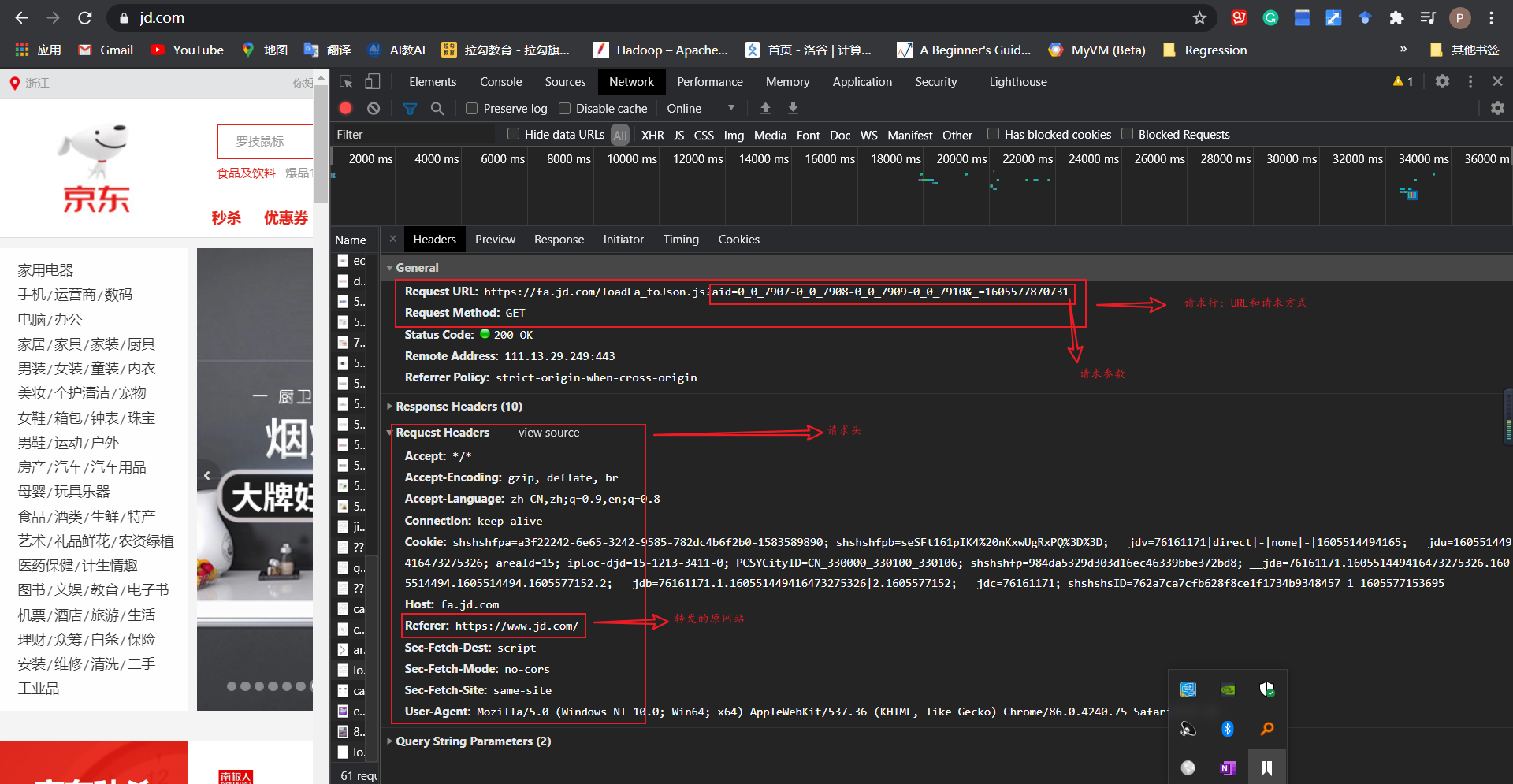Open the Response tab
This screenshot has width=1513, height=784.
(x=559, y=239)
